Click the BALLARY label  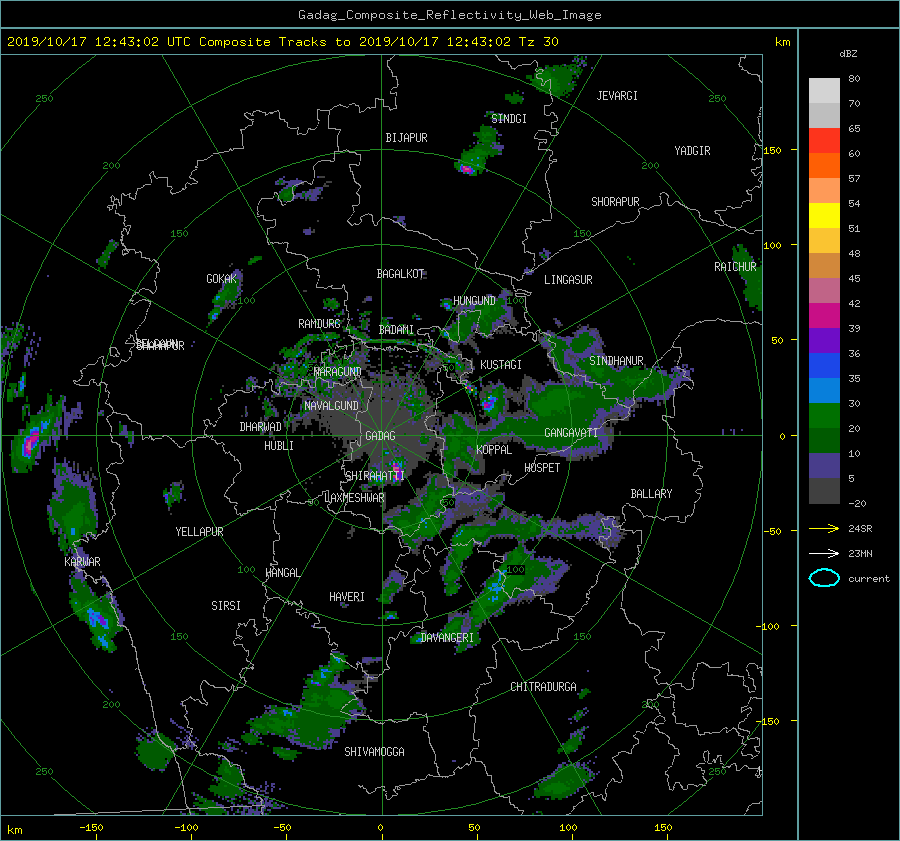pos(651,494)
